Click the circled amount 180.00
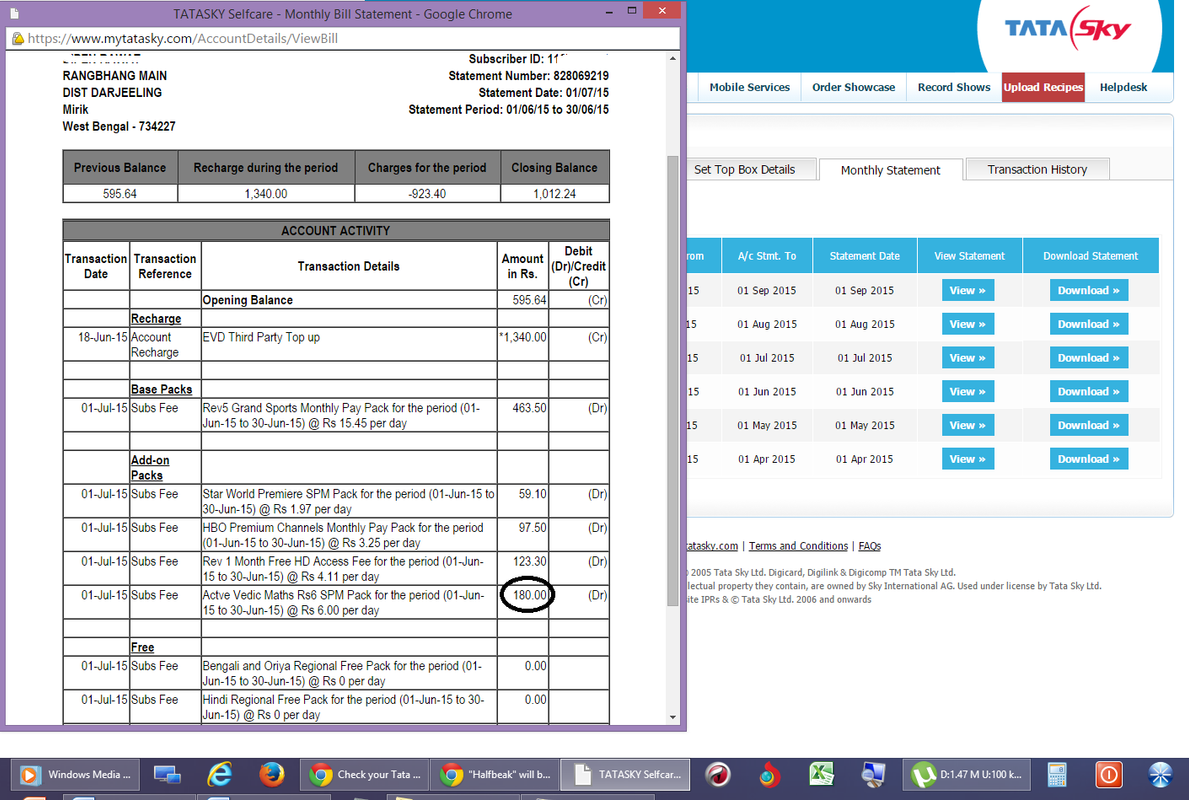The image size is (1189, 800). click(x=529, y=595)
